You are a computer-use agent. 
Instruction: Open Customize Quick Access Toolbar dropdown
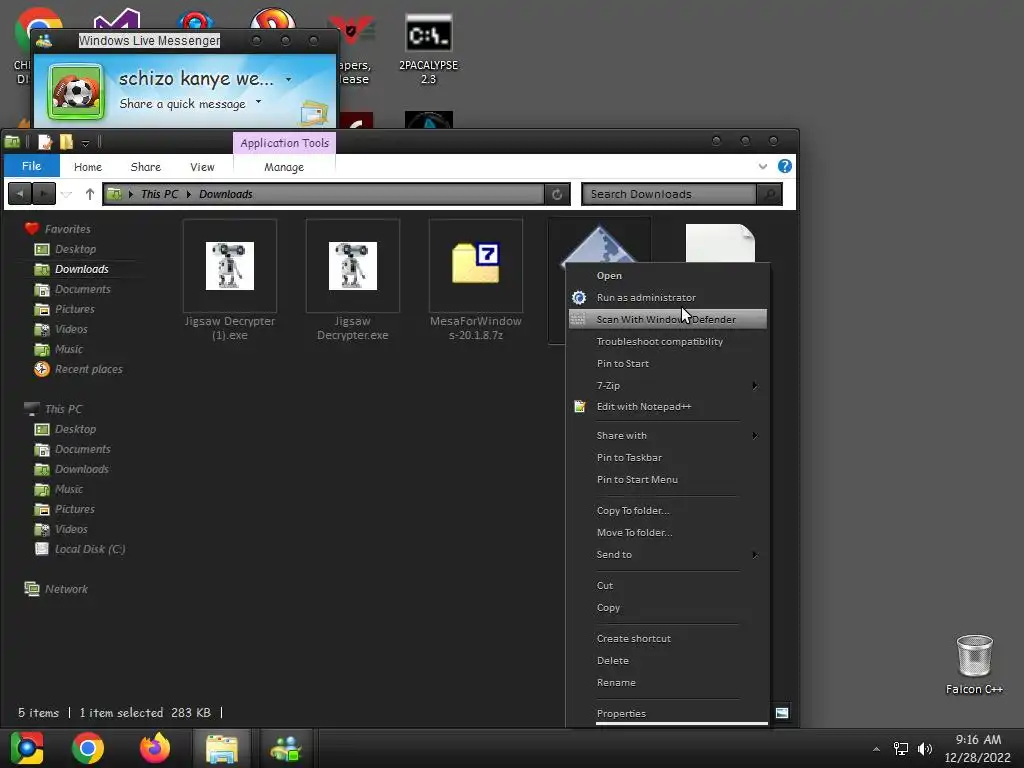[x=85, y=142]
